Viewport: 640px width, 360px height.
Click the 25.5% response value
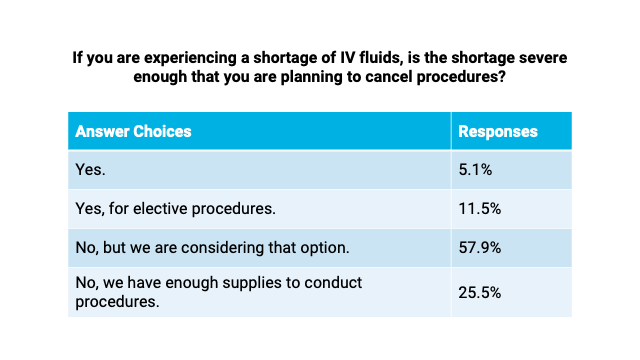pyautogui.click(x=480, y=293)
